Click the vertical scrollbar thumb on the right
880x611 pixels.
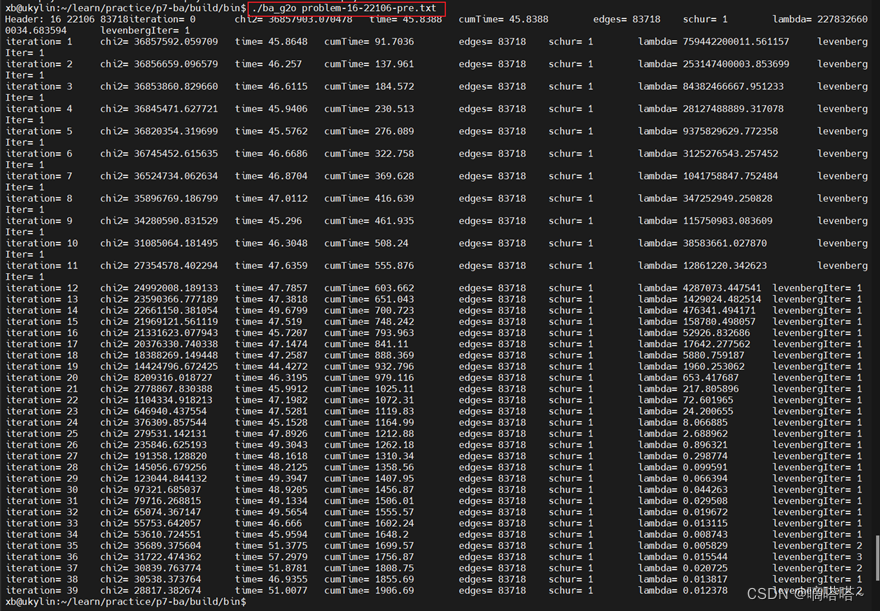point(877,558)
